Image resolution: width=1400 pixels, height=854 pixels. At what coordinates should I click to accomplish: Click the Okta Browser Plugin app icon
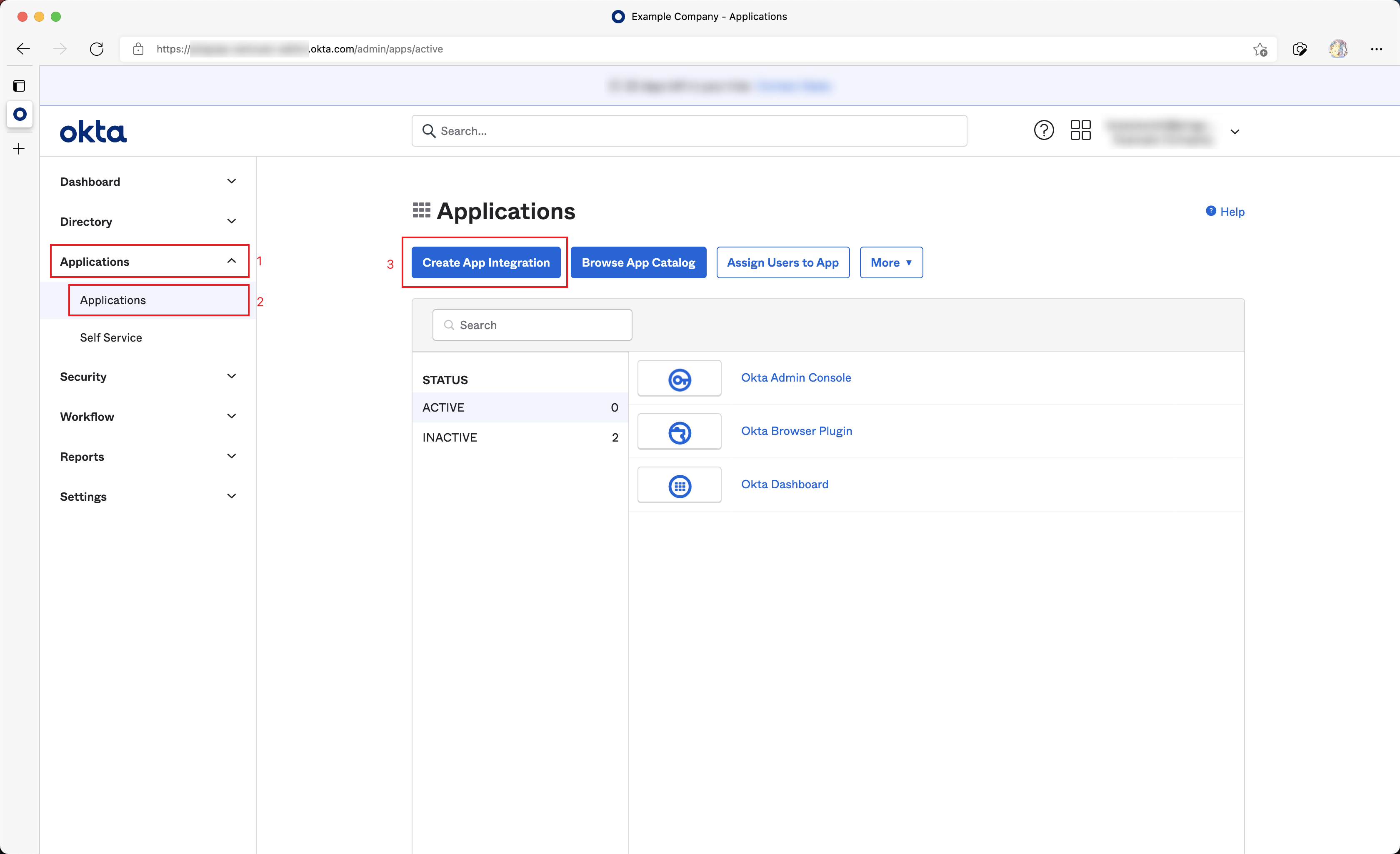679,432
